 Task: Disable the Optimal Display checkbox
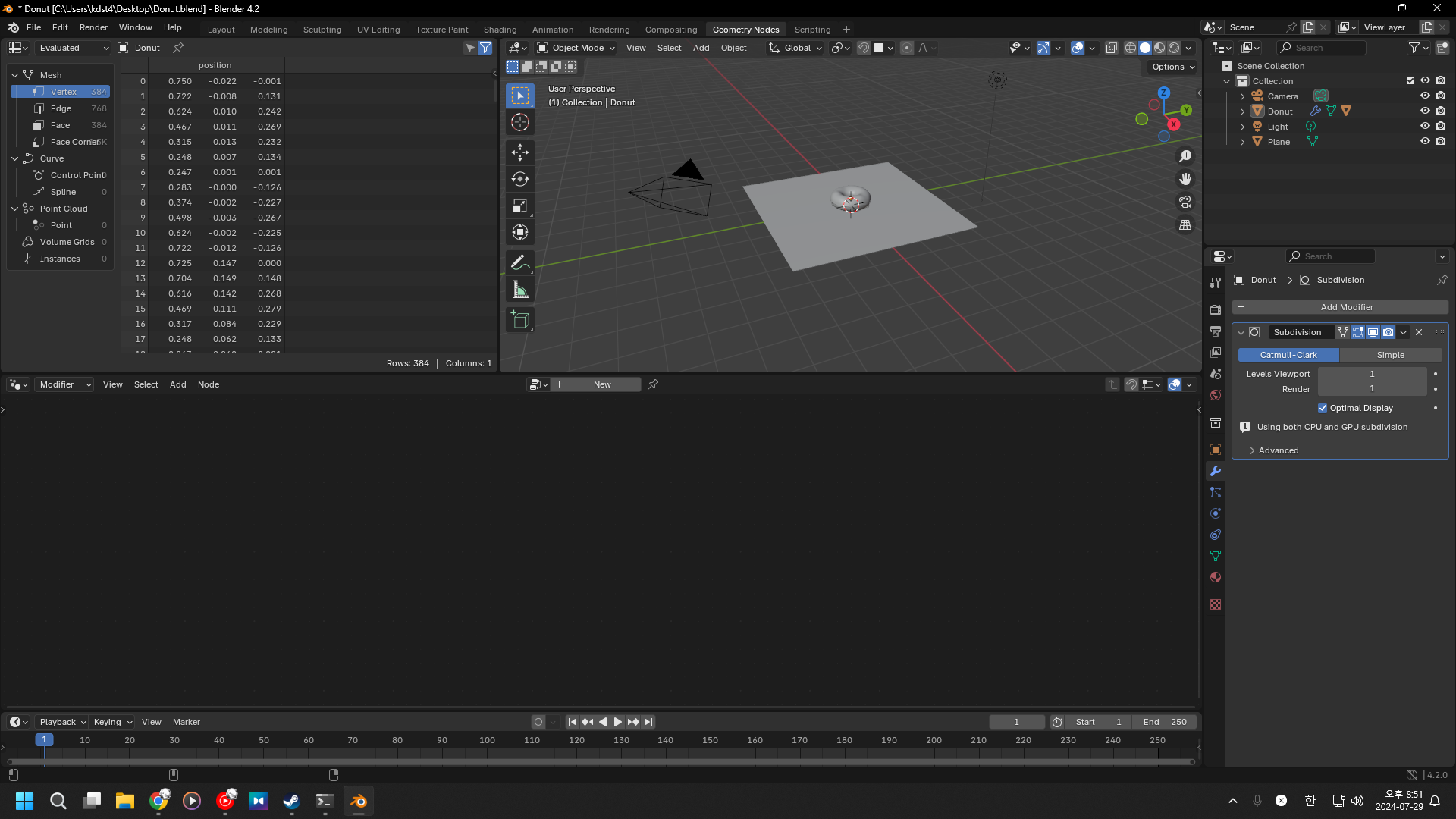(1323, 408)
